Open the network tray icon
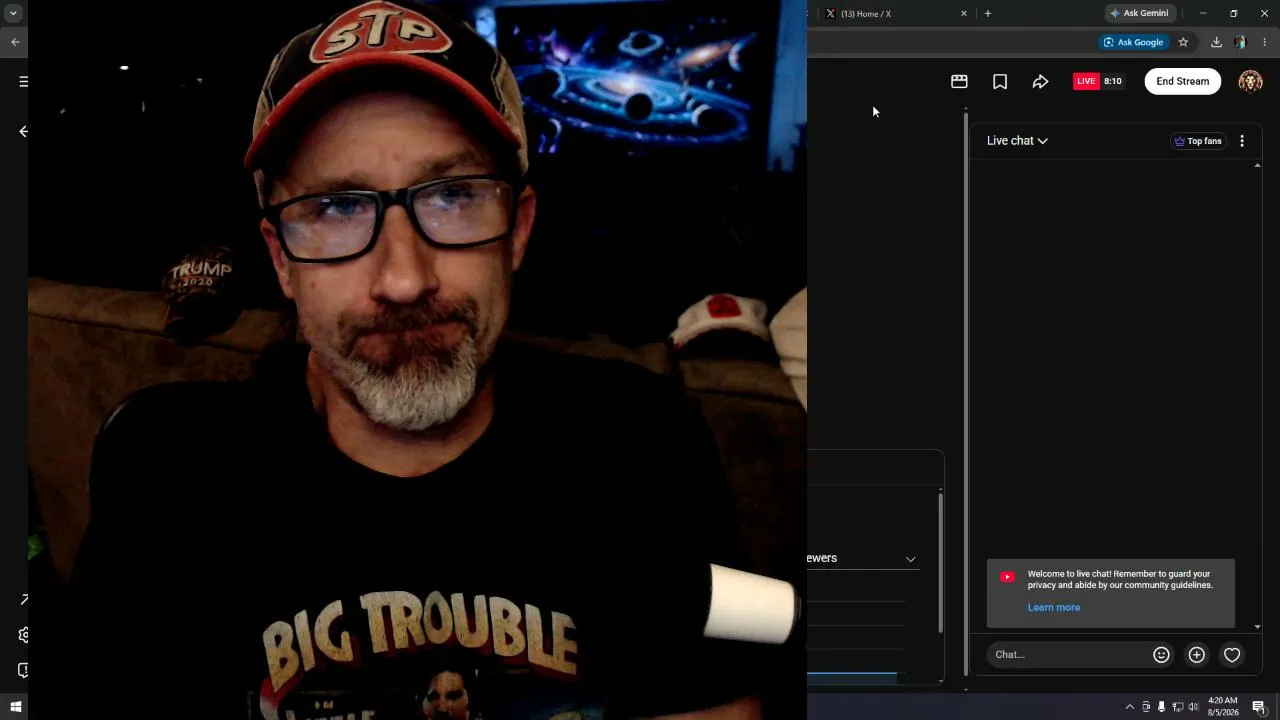Image resolution: width=1280 pixels, height=720 pixels. pos(1177,707)
